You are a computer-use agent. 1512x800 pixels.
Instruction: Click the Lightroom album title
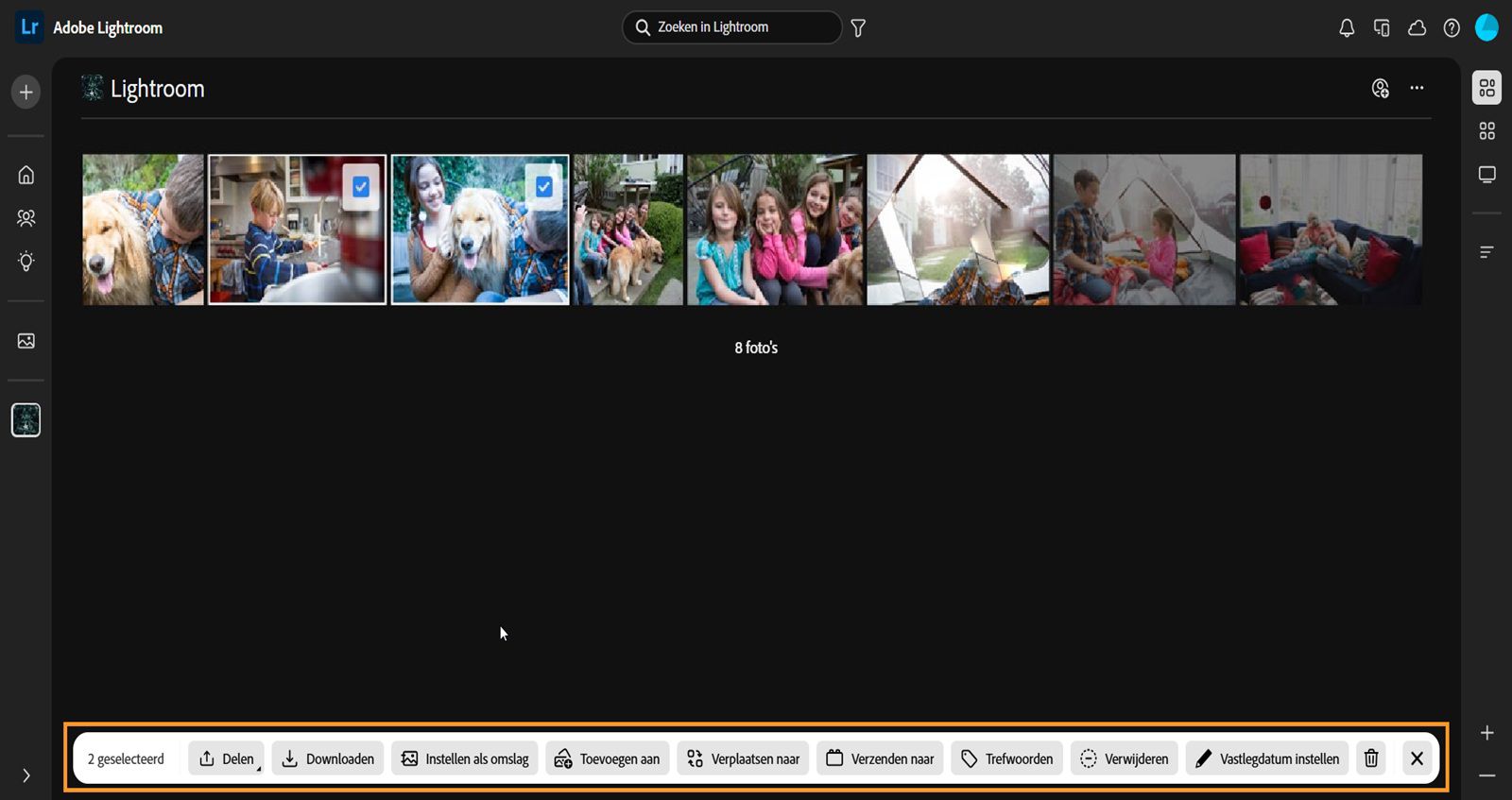158,89
